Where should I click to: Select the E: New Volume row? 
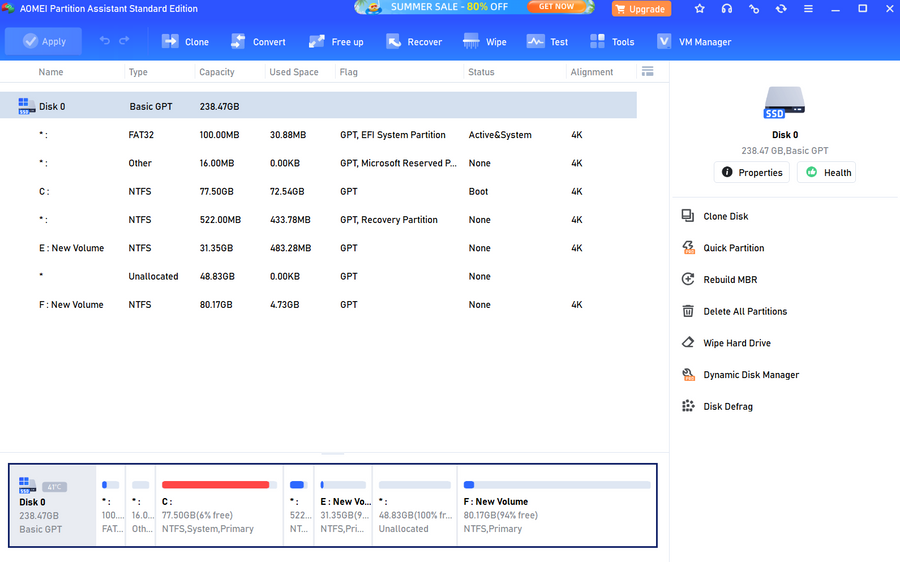coord(319,247)
